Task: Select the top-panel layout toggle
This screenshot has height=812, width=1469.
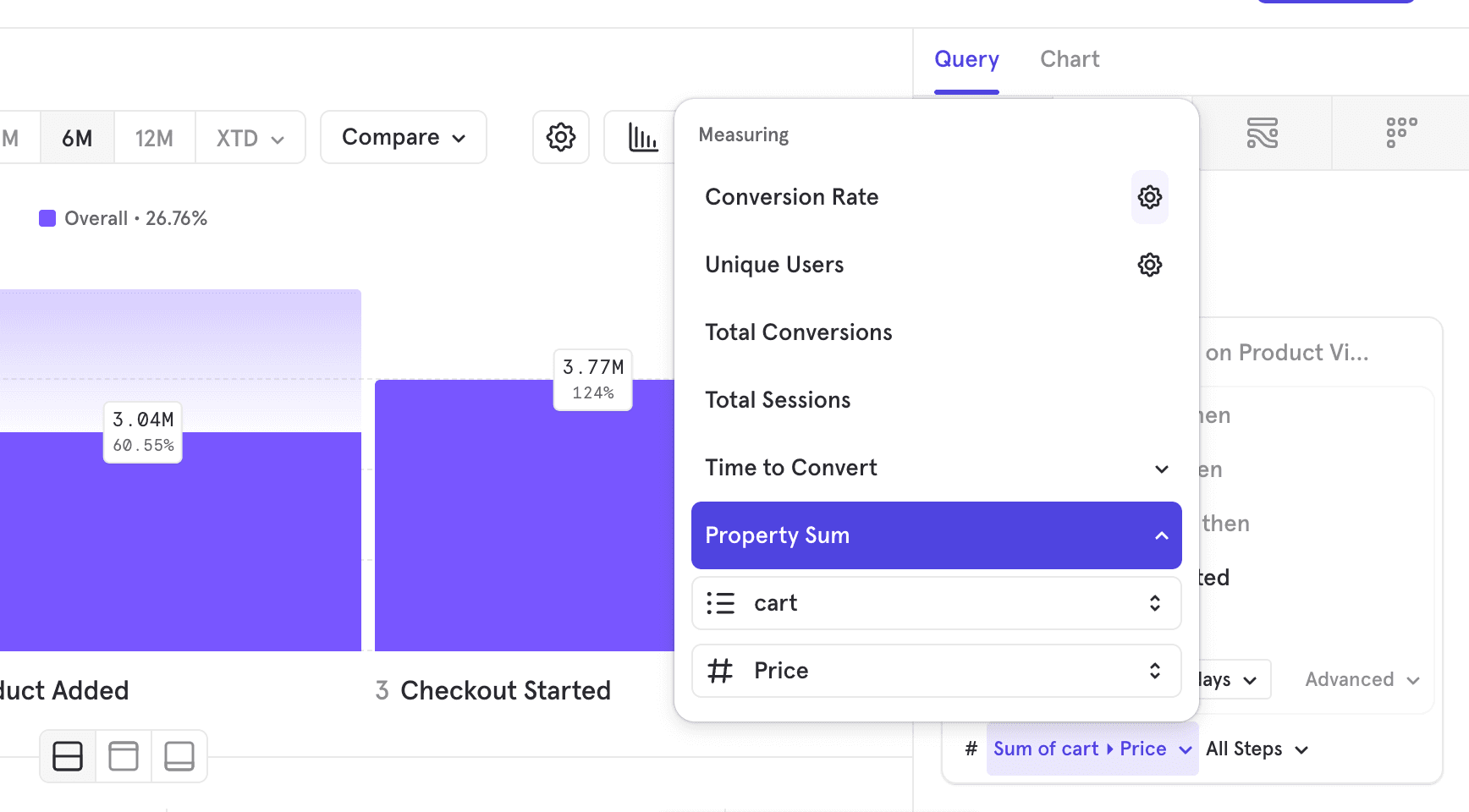Action: pos(123,755)
